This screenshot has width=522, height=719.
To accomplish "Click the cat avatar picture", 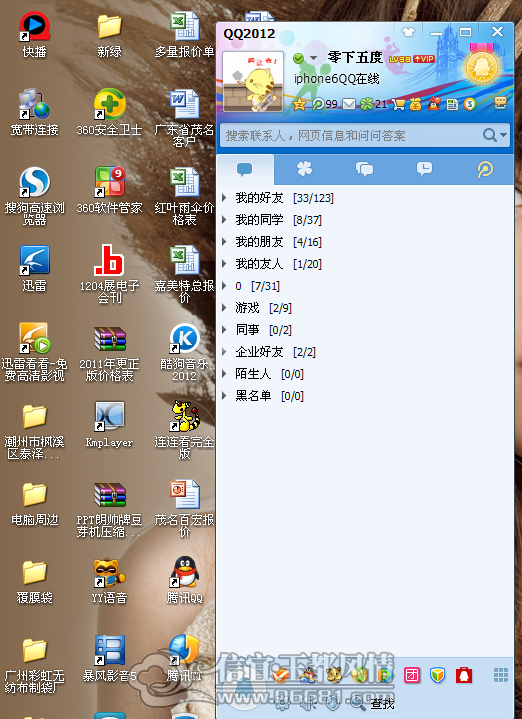I will (253, 82).
